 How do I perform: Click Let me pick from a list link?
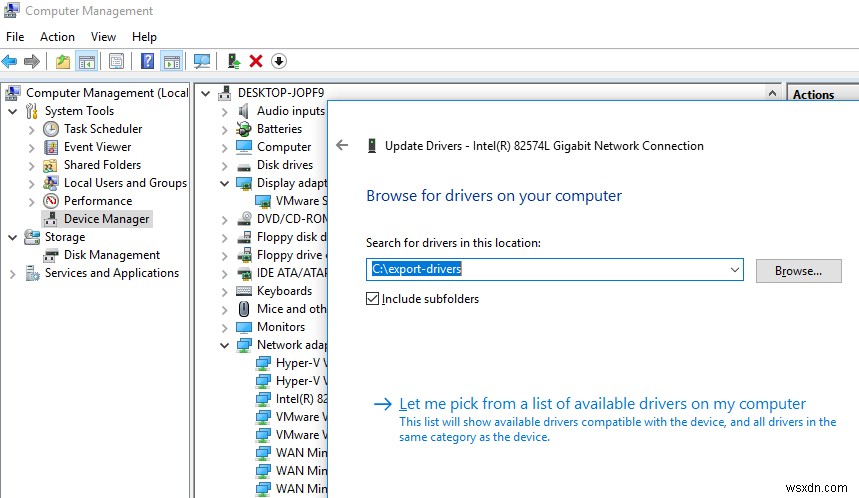603,404
